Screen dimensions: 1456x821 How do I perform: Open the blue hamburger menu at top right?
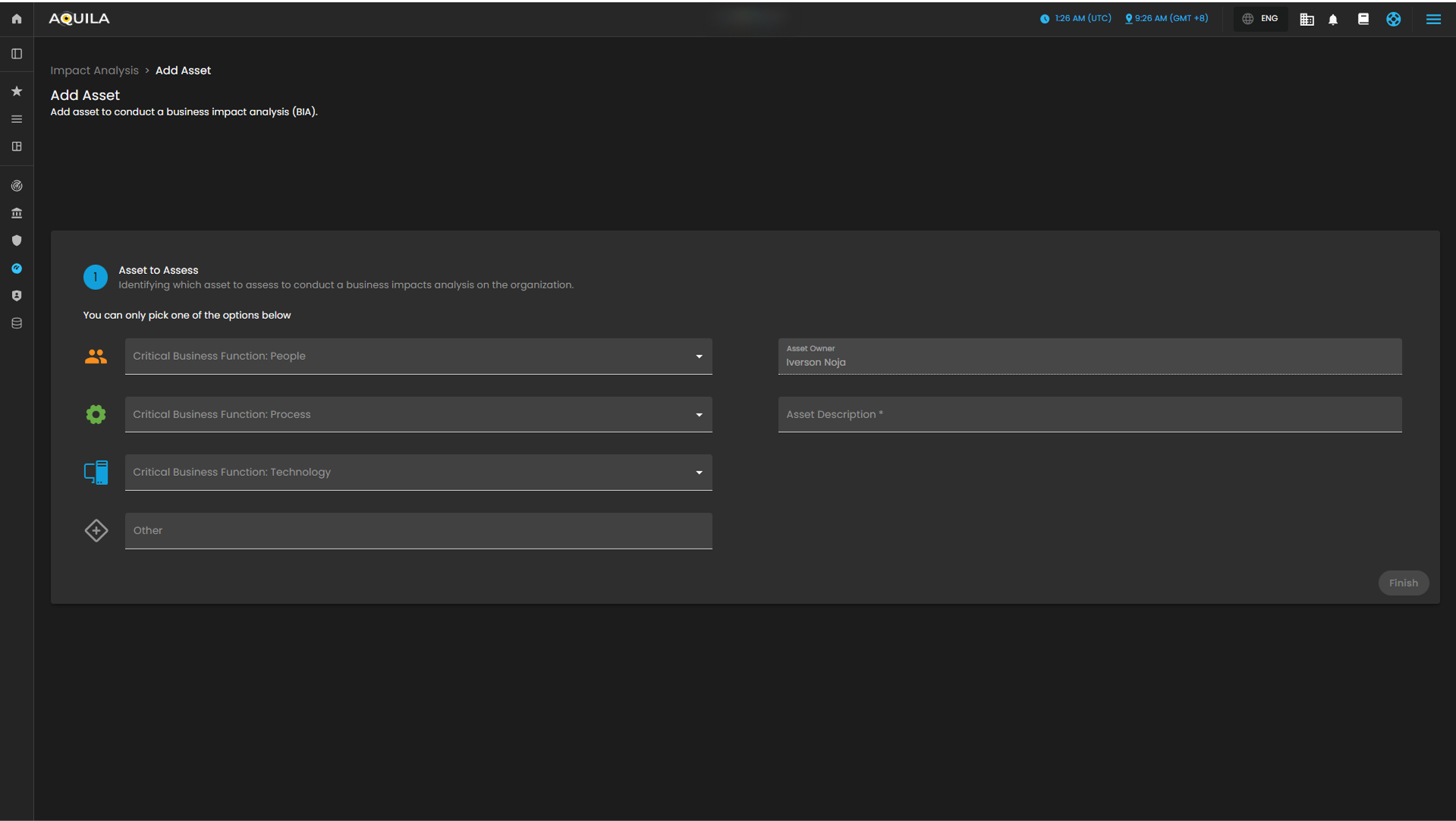1432,20
